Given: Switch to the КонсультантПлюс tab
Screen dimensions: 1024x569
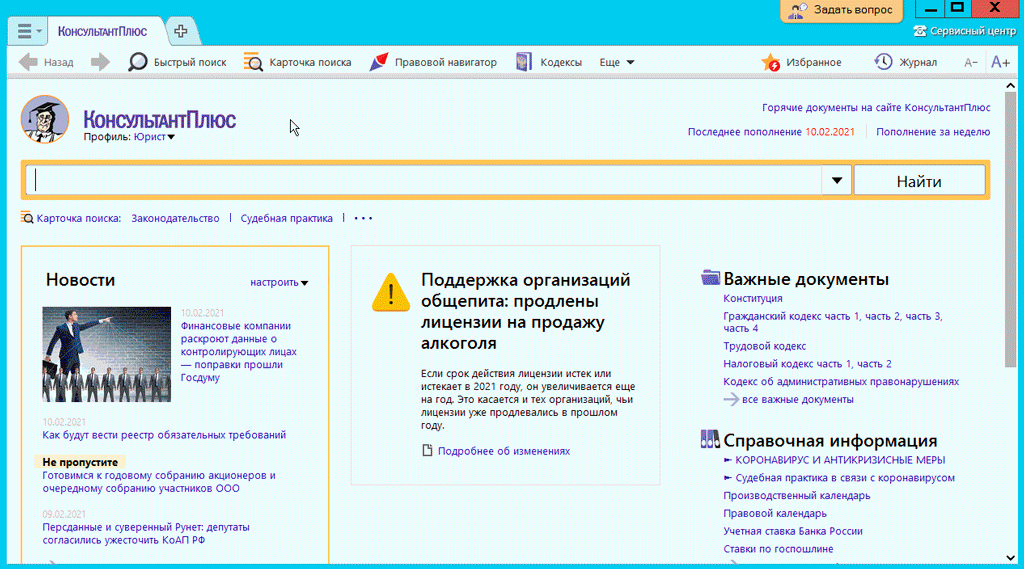Looking at the screenshot, I should click(102, 31).
